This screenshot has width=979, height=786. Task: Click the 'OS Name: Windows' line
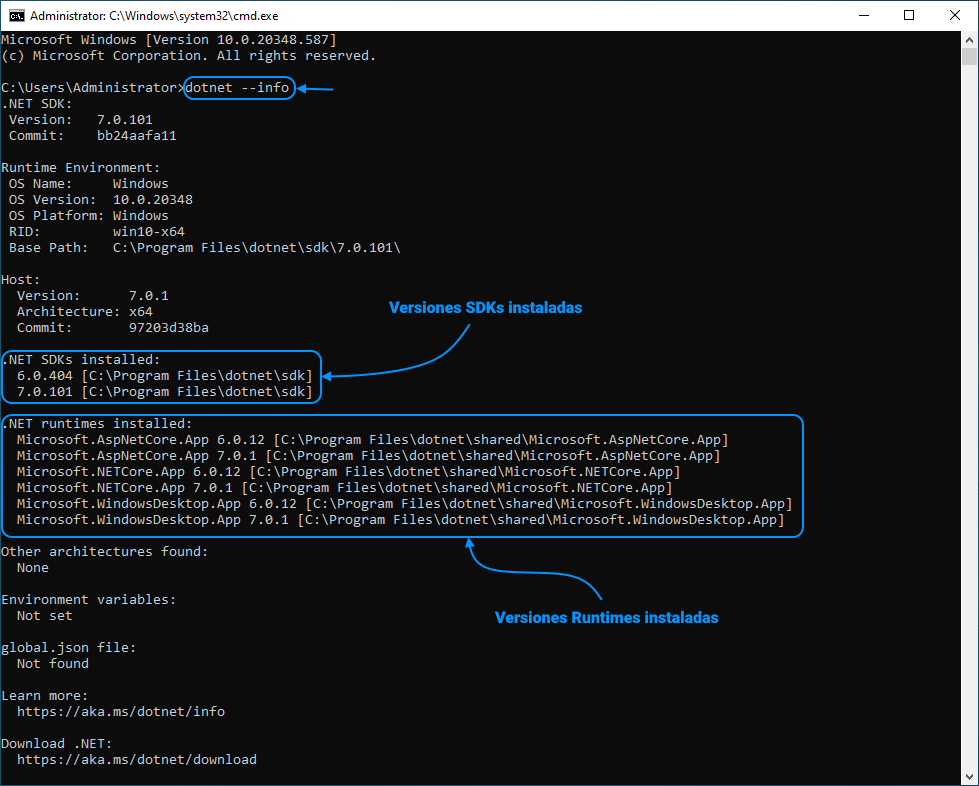click(x=89, y=184)
